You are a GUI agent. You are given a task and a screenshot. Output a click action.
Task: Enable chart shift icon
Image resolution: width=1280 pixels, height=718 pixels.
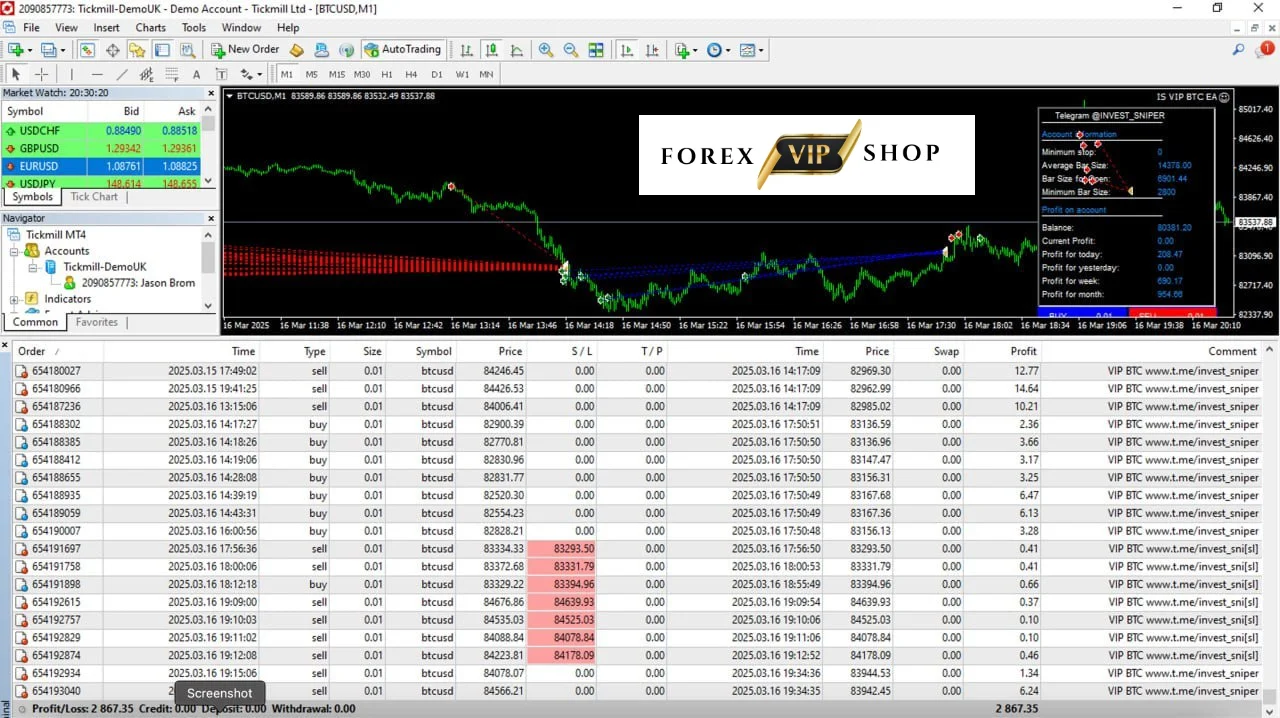[652, 50]
